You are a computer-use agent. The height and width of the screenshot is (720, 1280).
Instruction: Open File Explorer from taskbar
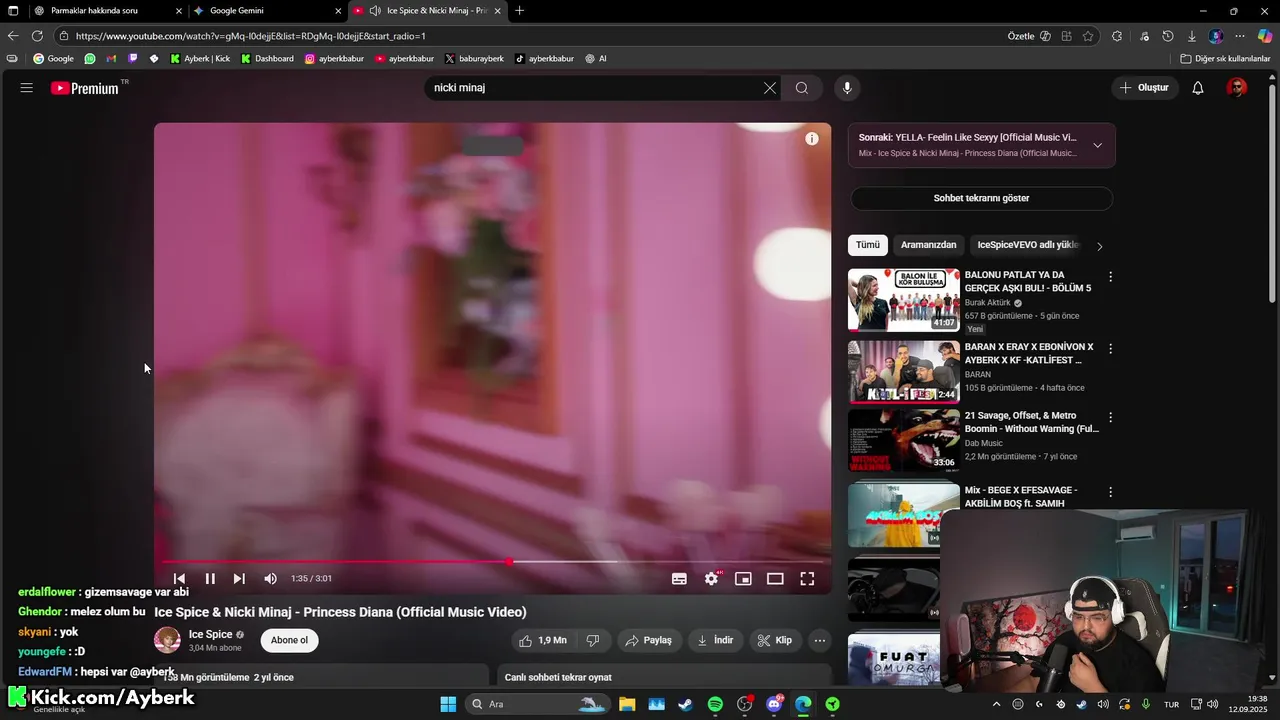click(627, 704)
